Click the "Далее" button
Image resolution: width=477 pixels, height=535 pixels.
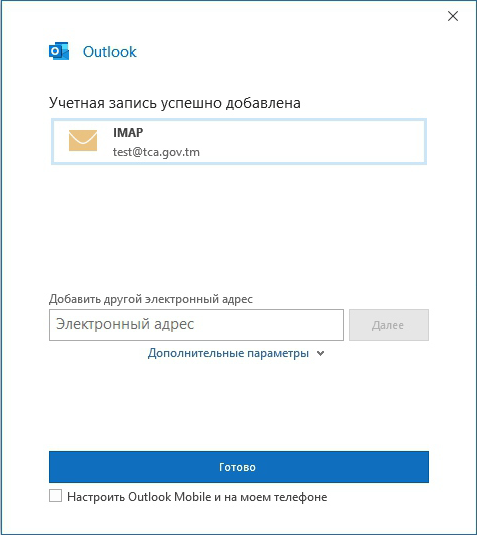[389, 325]
